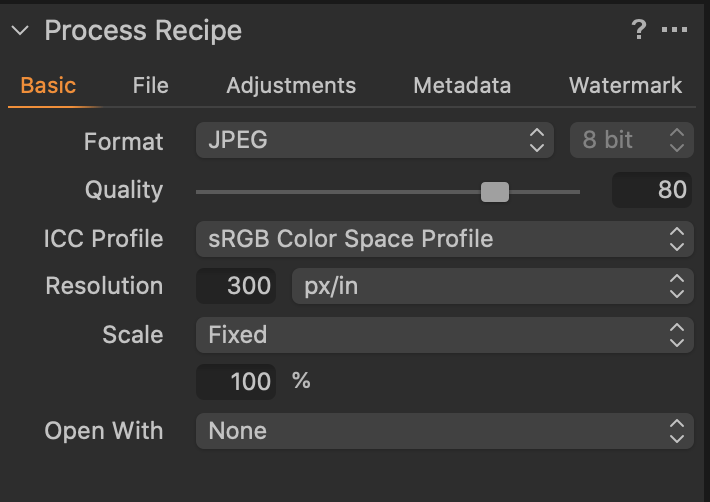Screen dimensions: 710x502
Task: Go to the Metadata tab
Action: (x=462, y=86)
